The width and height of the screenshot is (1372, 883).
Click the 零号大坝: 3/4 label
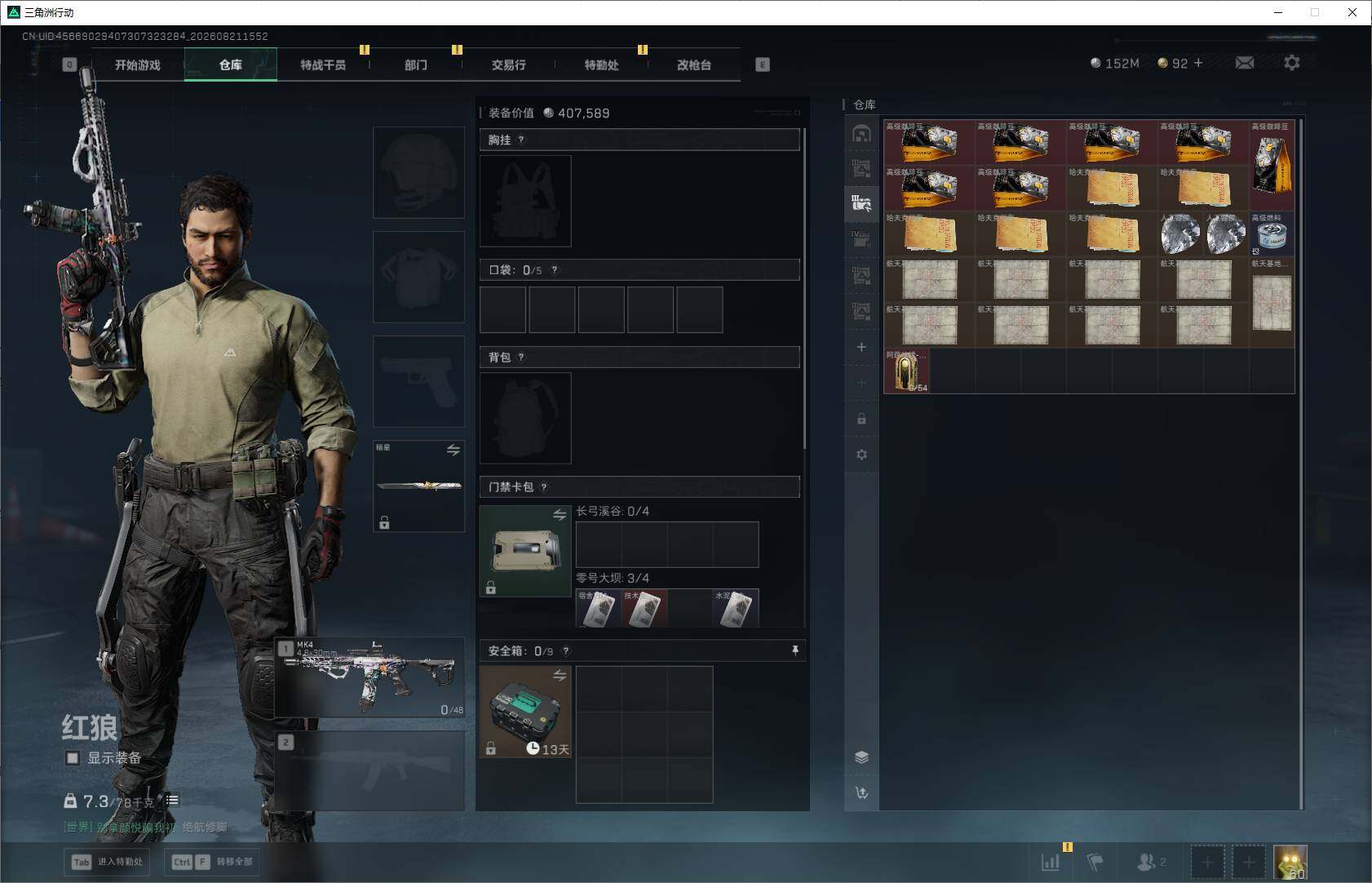click(613, 578)
